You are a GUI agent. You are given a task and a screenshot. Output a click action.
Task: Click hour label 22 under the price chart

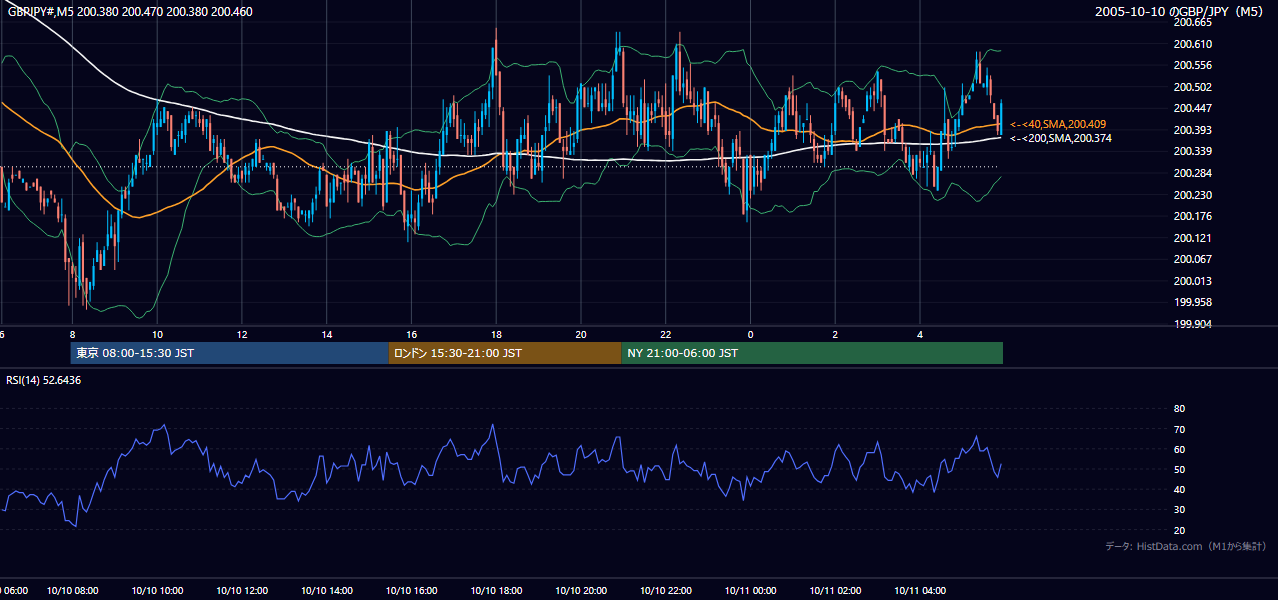coord(666,334)
